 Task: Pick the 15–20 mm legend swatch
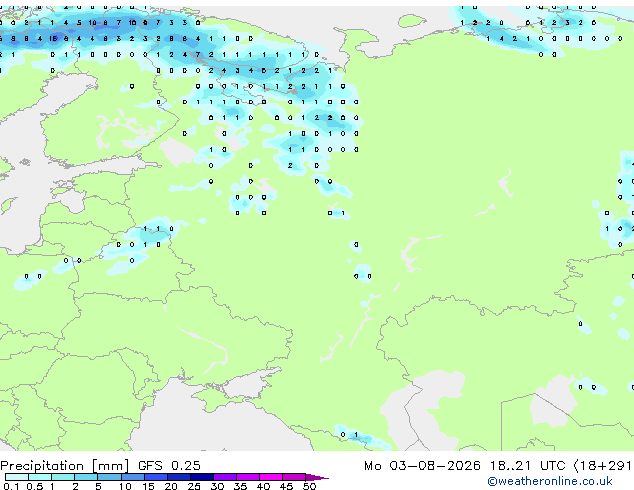(155, 477)
